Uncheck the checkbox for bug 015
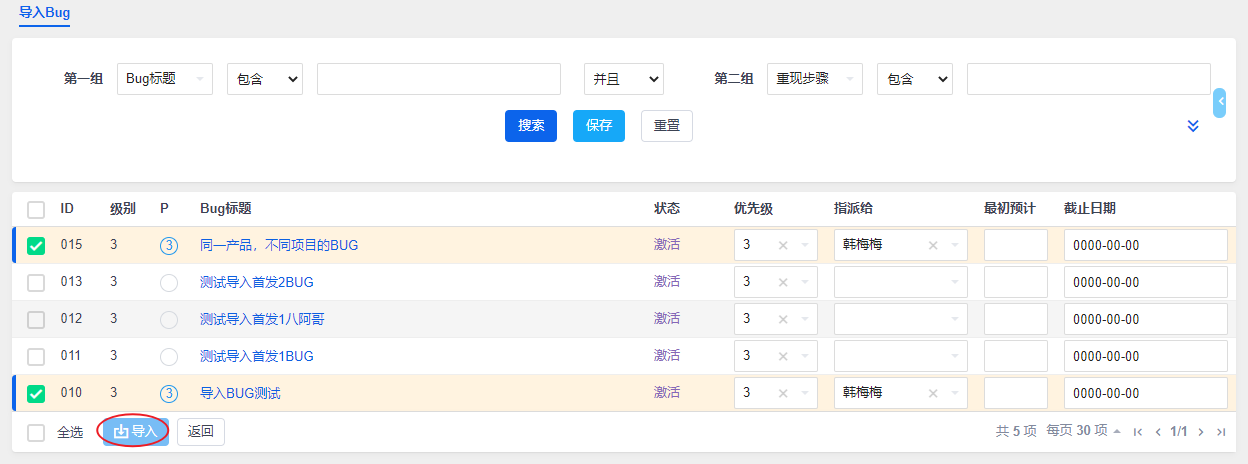Viewport: 1248px width, 464px height. [36, 246]
